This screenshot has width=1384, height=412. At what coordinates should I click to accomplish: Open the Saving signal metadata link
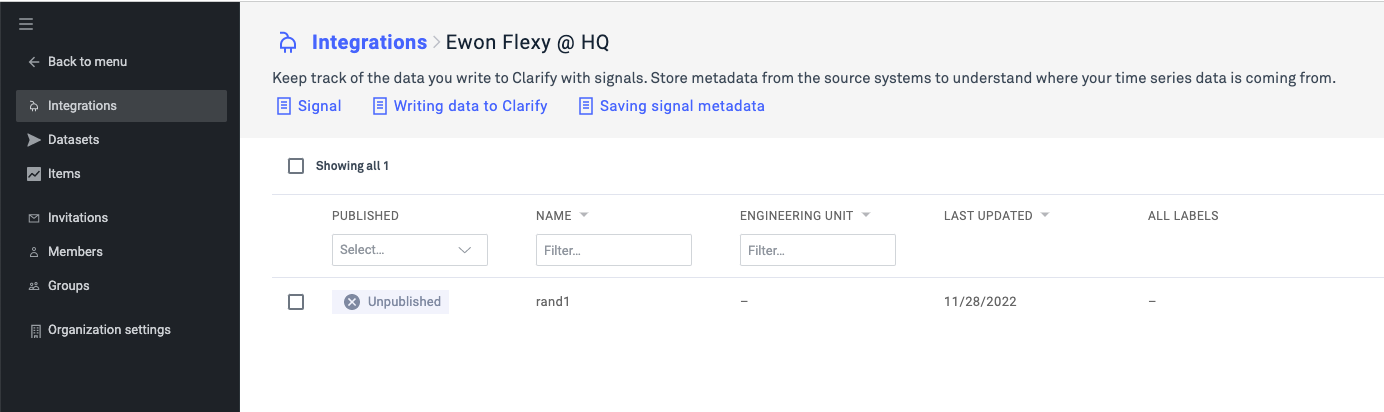[x=672, y=106]
